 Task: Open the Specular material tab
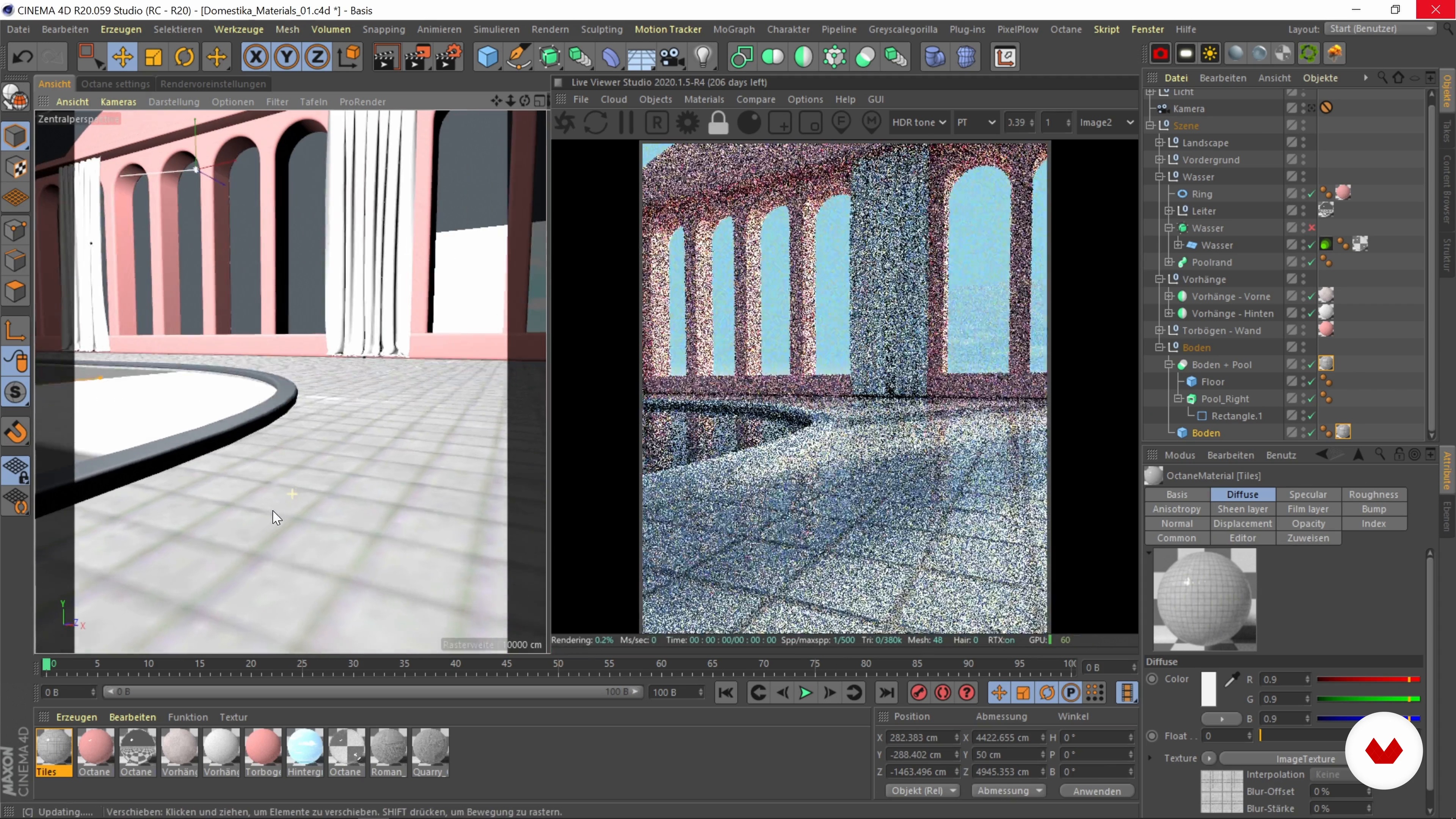point(1308,494)
